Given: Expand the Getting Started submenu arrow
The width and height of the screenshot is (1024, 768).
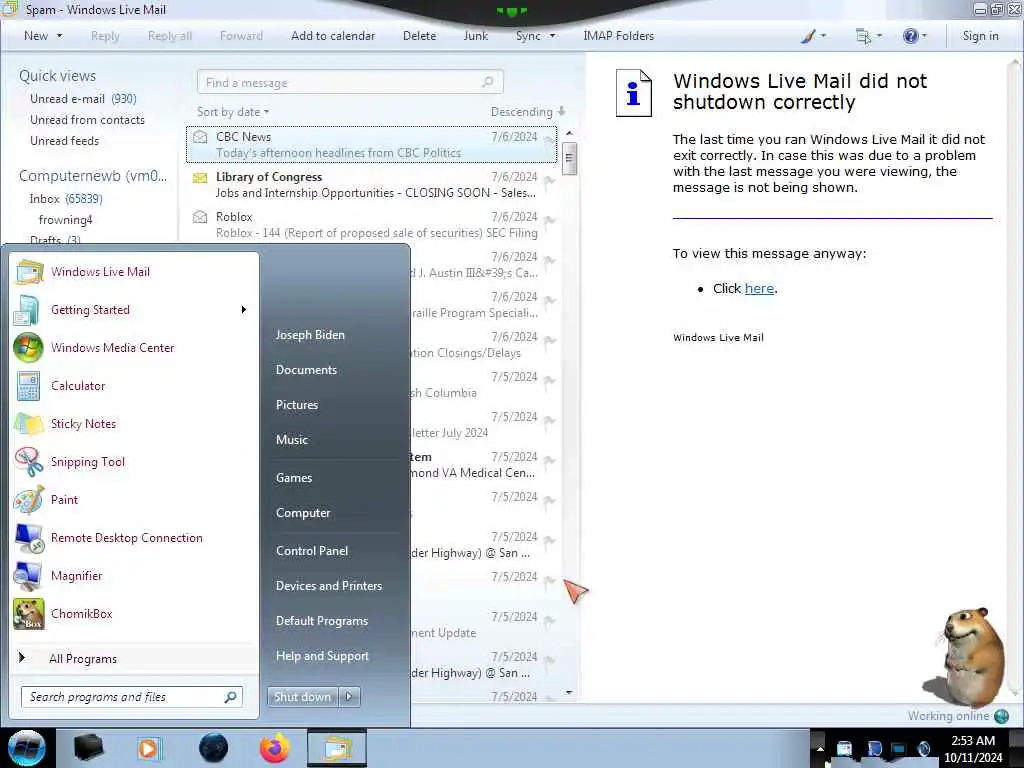Looking at the screenshot, I should tap(244, 310).
